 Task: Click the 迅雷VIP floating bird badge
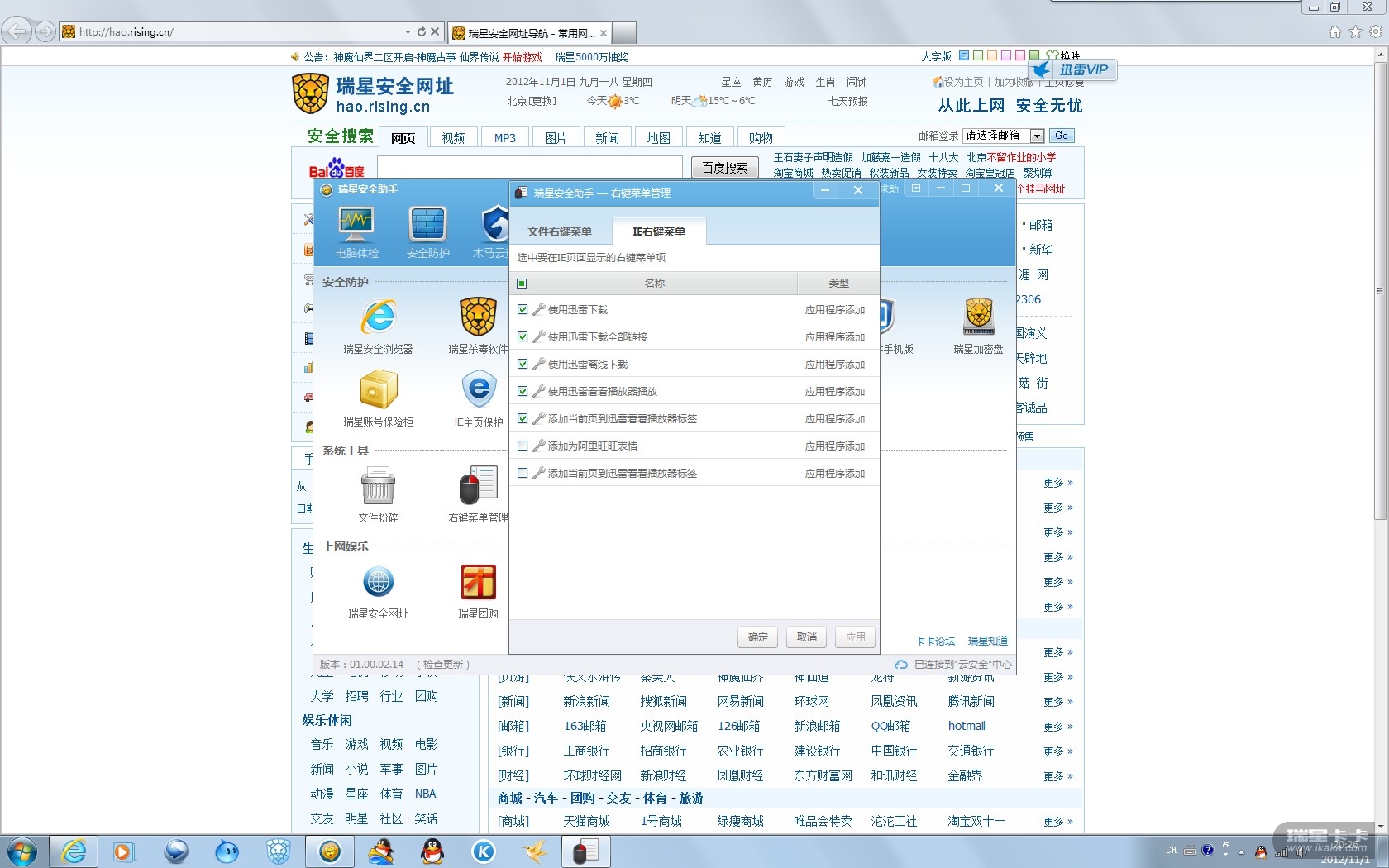tap(1074, 70)
